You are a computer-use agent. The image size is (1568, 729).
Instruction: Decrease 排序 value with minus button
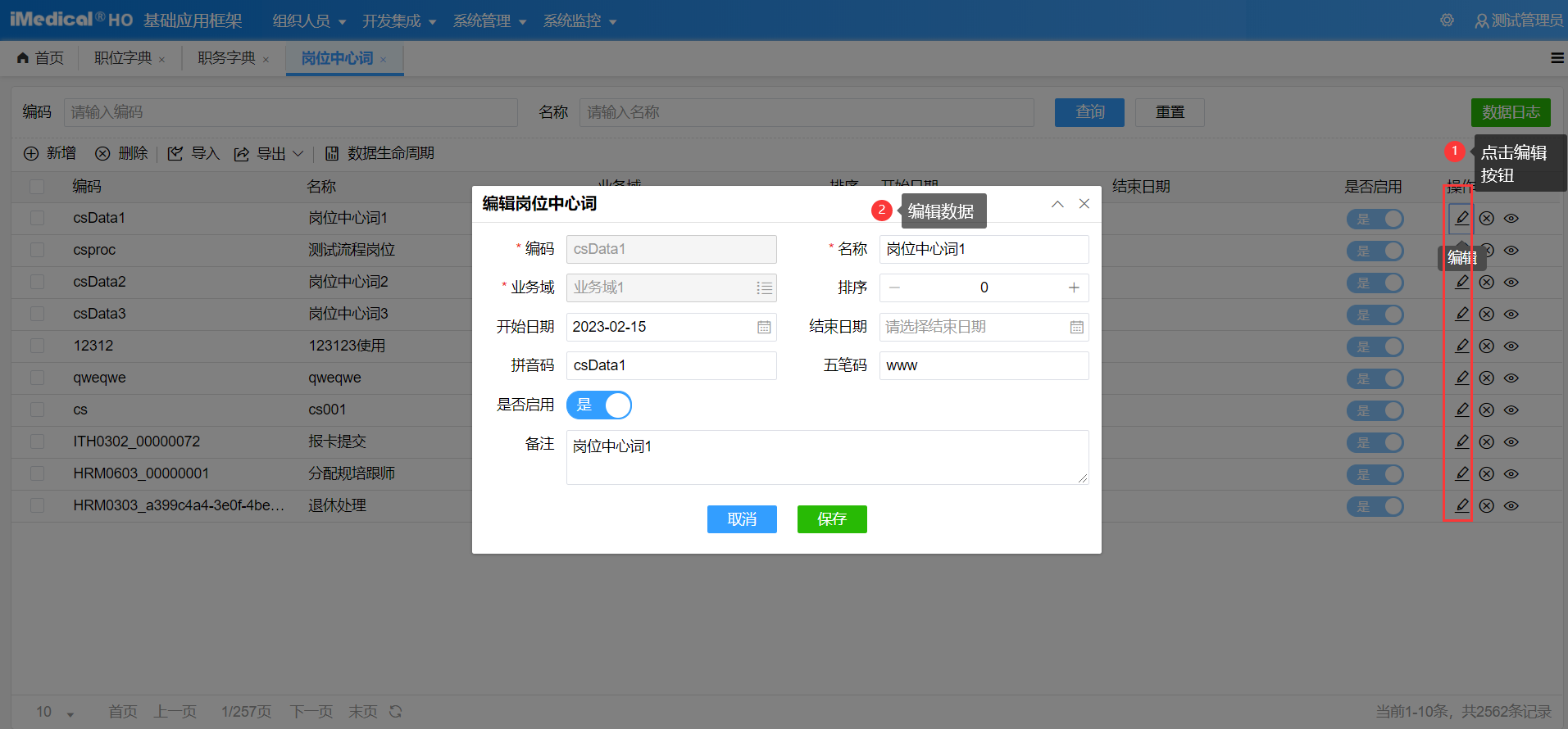click(x=894, y=288)
